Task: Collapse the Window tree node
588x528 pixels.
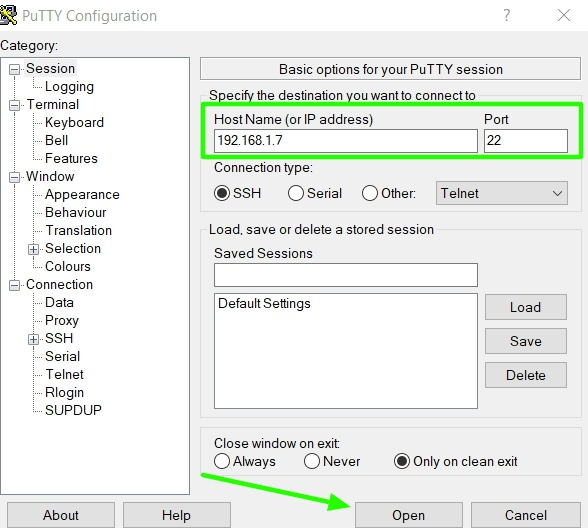Action: (14, 177)
